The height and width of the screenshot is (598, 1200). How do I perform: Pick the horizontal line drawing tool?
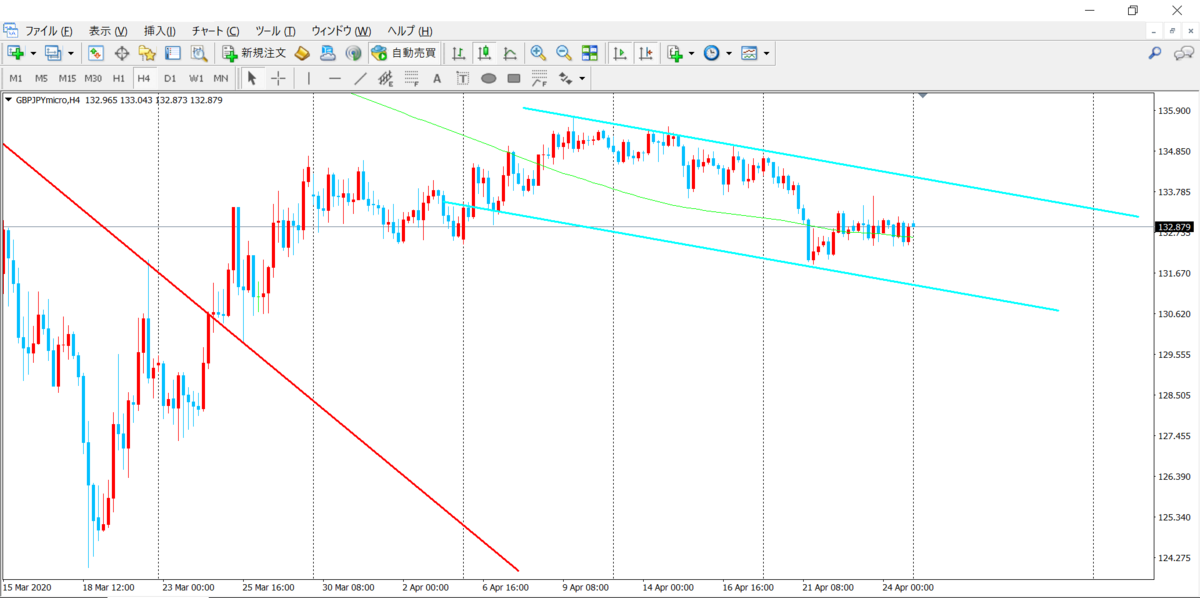335,78
